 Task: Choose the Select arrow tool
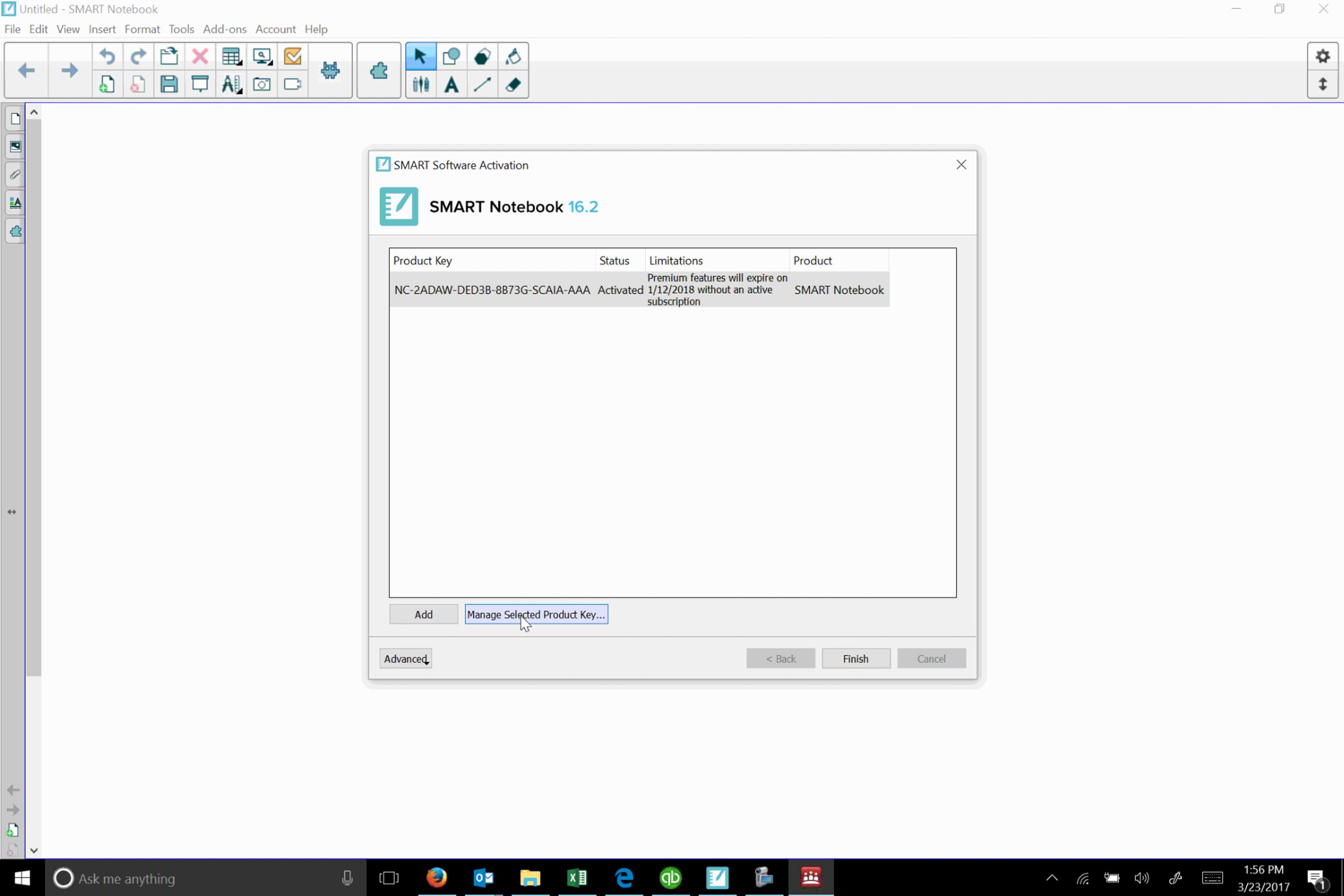pos(421,56)
